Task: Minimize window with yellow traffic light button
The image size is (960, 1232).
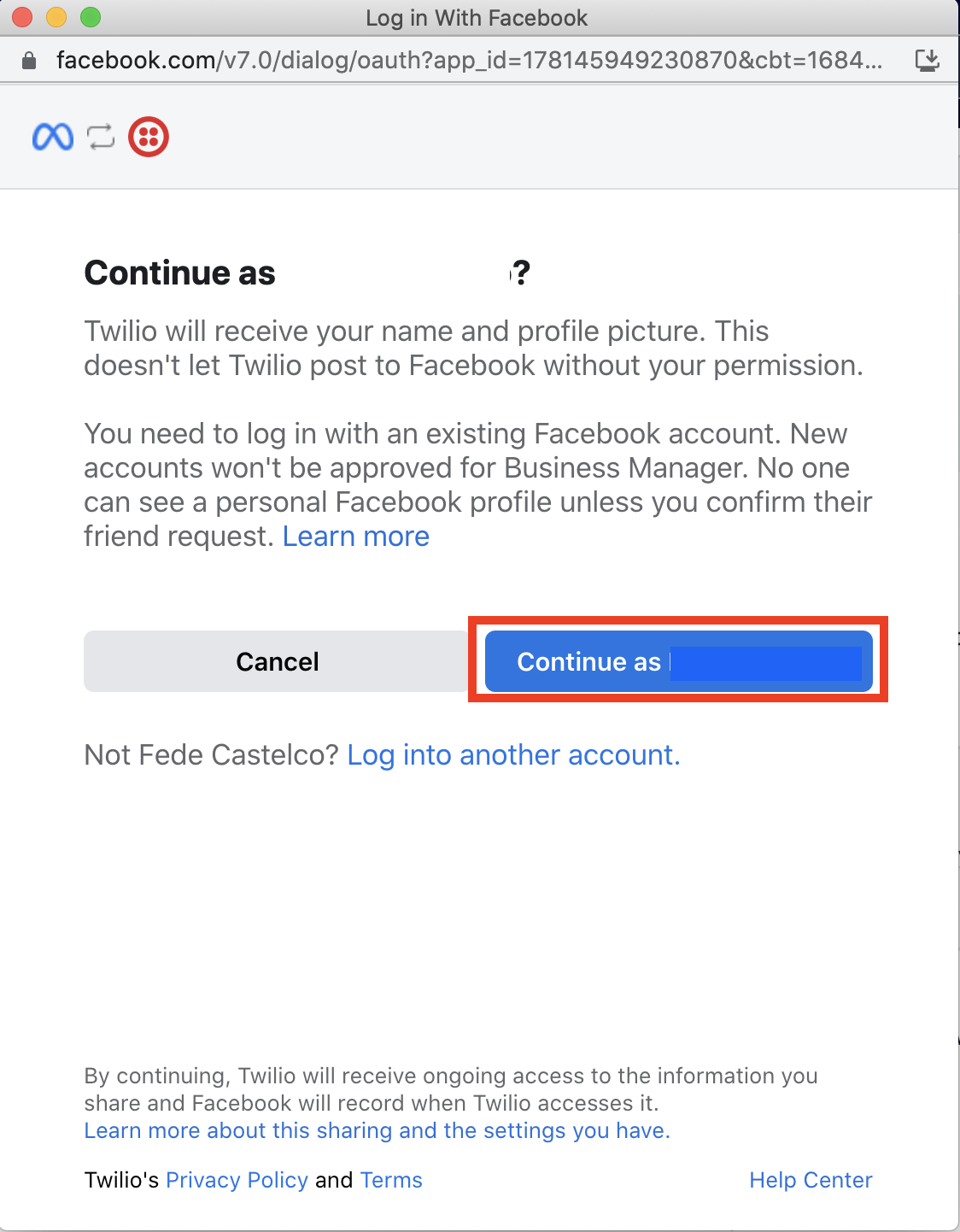Action: click(x=56, y=17)
